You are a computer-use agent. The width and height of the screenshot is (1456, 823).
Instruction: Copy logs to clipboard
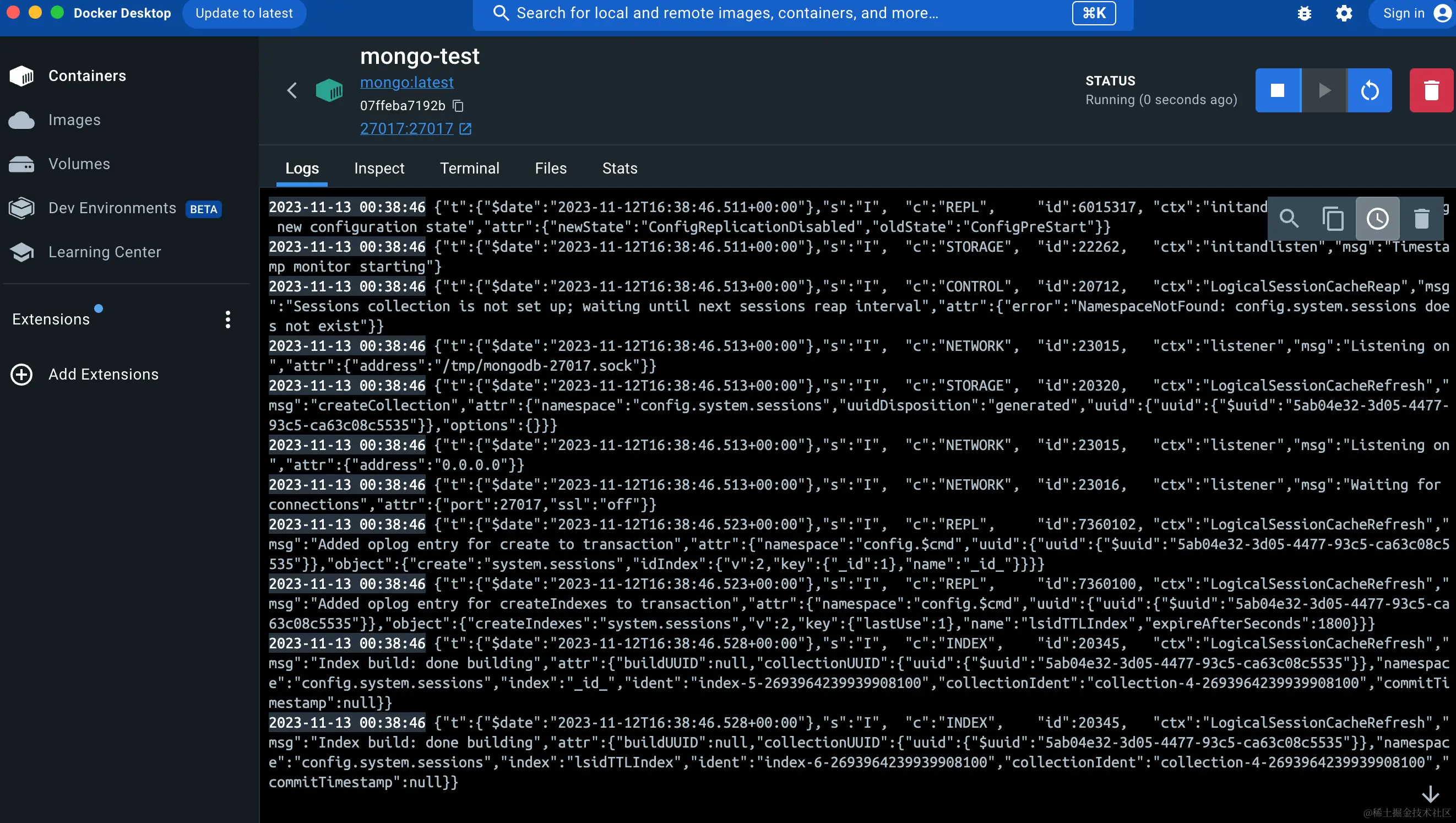(1333, 218)
